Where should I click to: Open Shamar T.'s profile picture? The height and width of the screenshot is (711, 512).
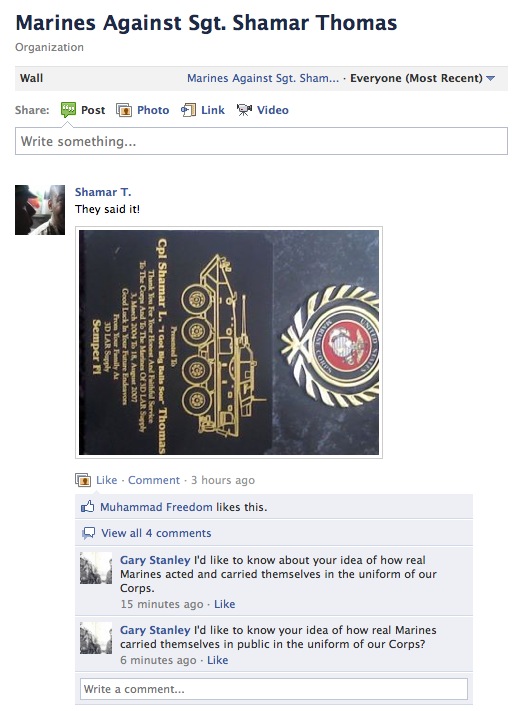(40, 209)
